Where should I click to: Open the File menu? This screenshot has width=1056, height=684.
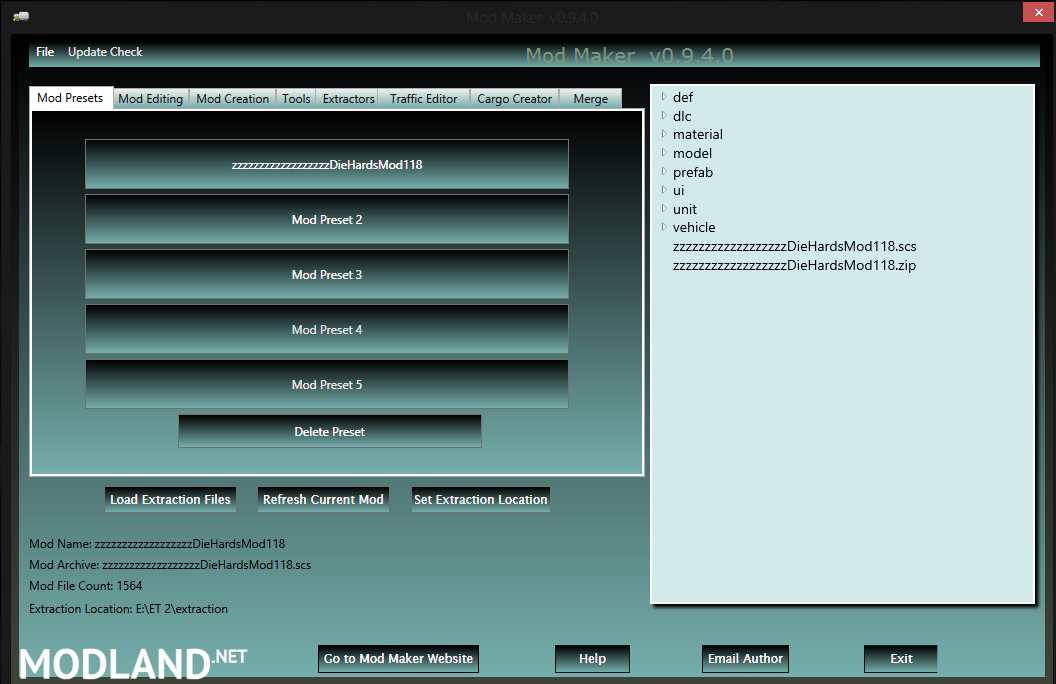click(45, 52)
